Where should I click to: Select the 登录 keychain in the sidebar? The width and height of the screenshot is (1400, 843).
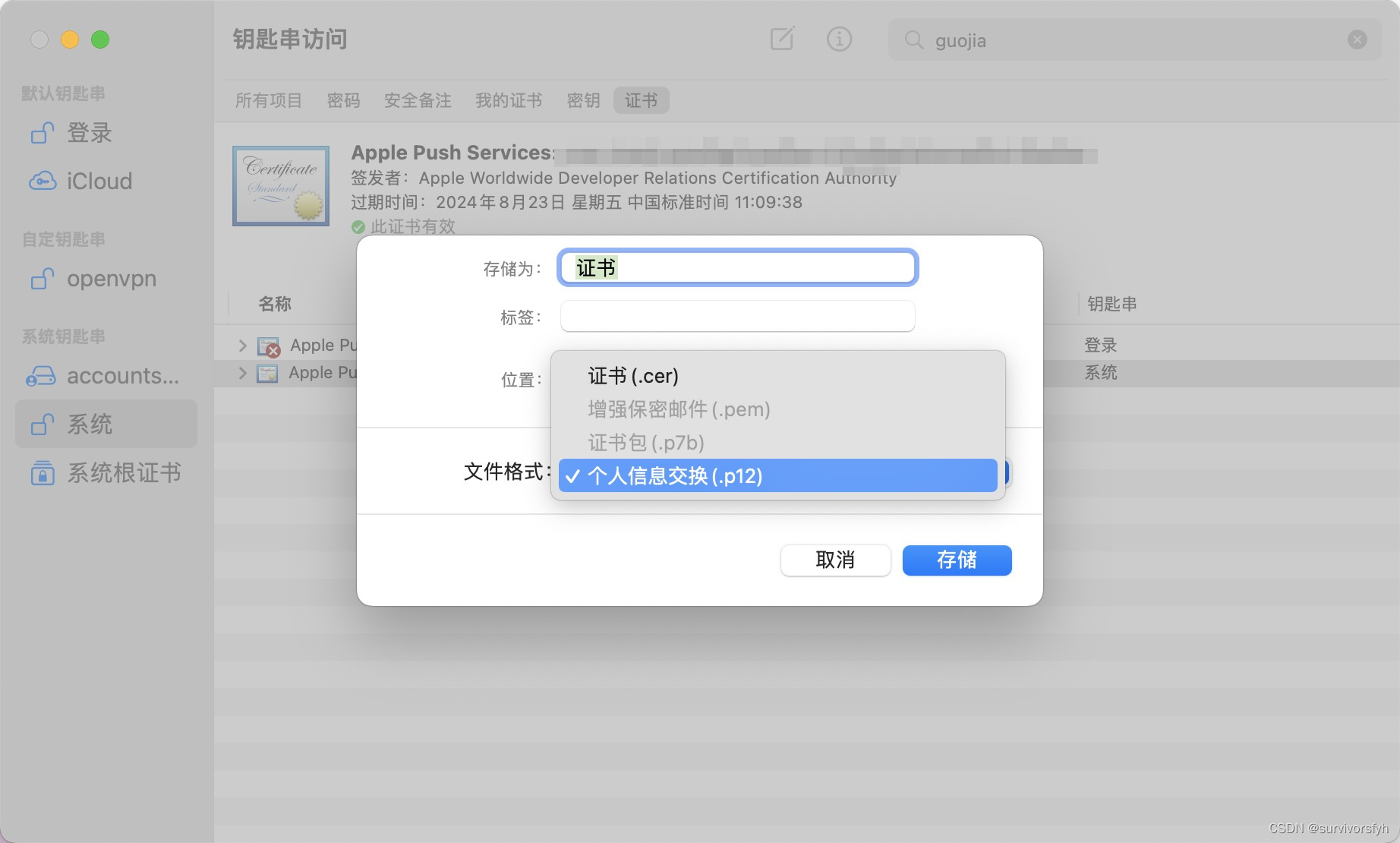pyautogui.click(x=106, y=133)
